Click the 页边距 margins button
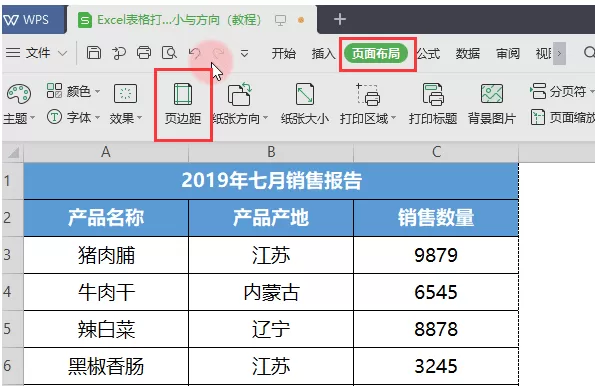Screen dimensions: 595x386 tap(183, 104)
